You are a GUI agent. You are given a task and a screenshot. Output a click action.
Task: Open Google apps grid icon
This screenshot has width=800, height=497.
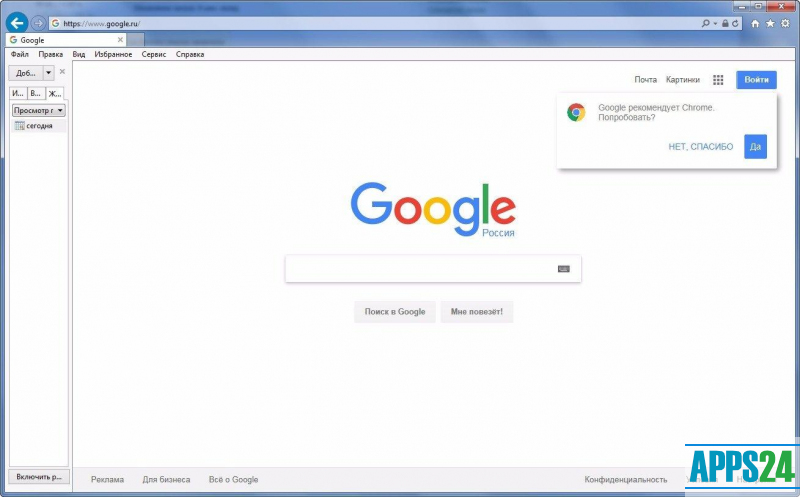pyautogui.click(x=718, y=80)
